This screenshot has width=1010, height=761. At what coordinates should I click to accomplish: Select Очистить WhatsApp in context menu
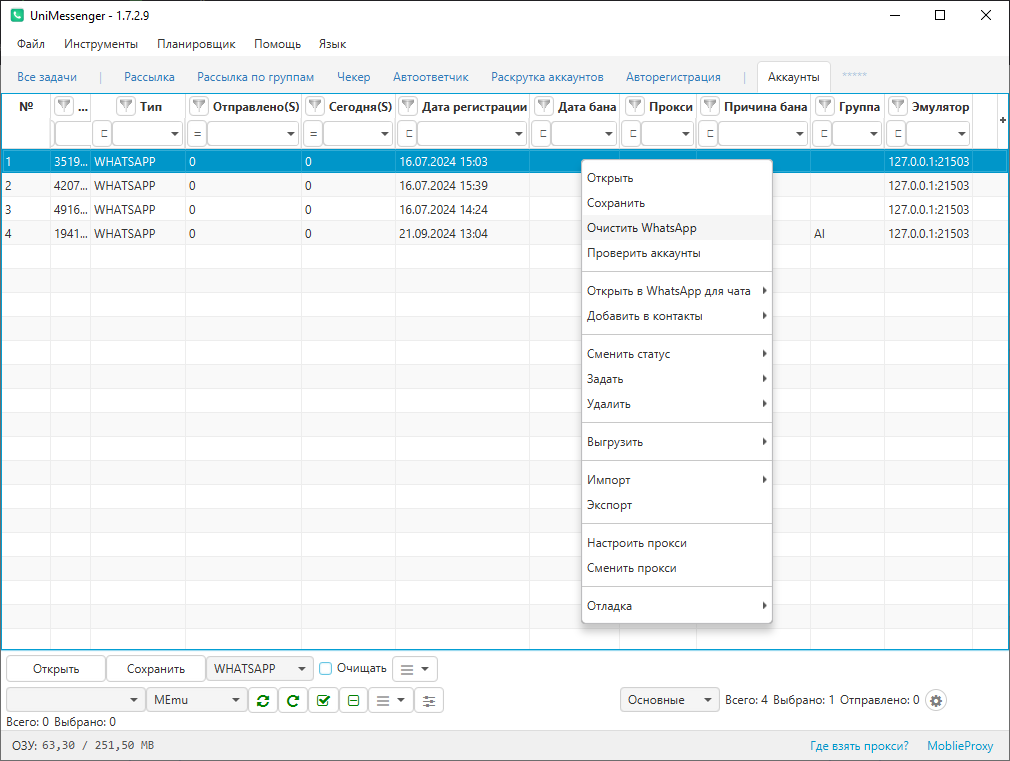click(641, 228)
